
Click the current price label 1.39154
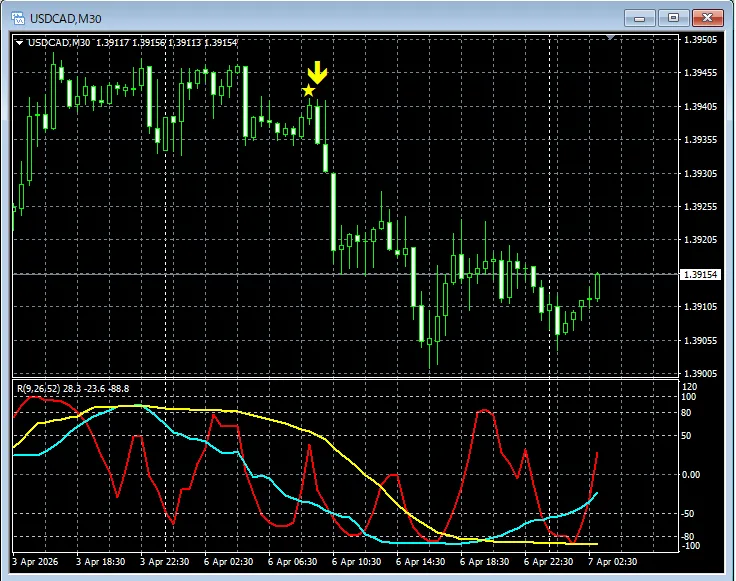pos(700,274)
